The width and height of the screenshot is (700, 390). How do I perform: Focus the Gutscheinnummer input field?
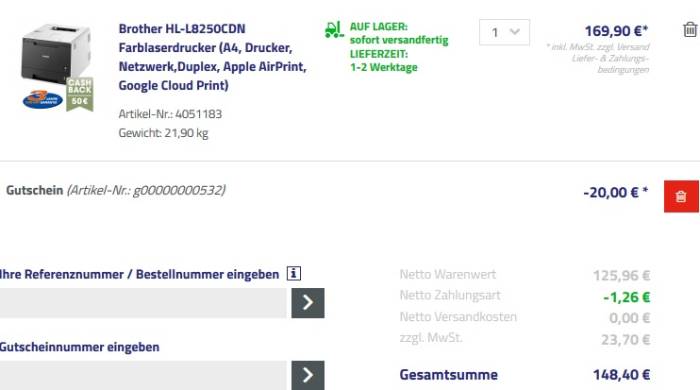(143, 375)
